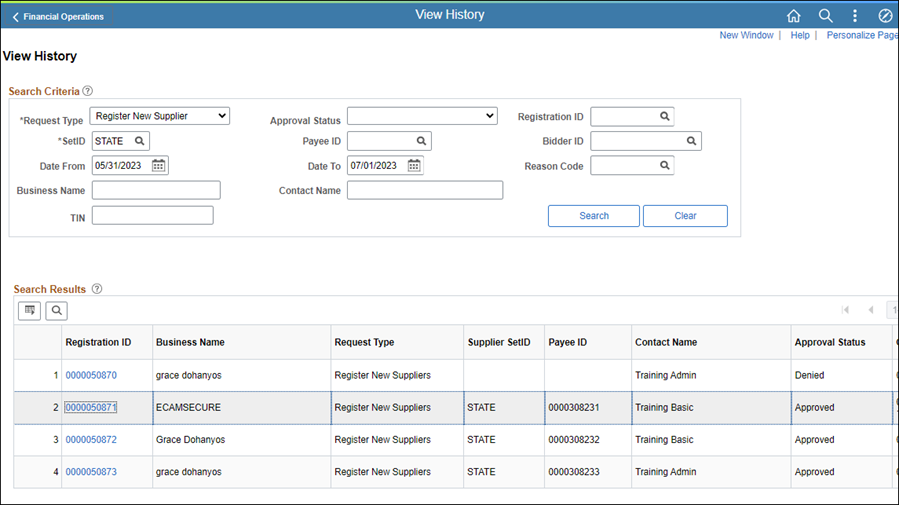The image size is (900, 505).
Task: Click the Payee ID lookup icon
Action: tap(422, 141)
